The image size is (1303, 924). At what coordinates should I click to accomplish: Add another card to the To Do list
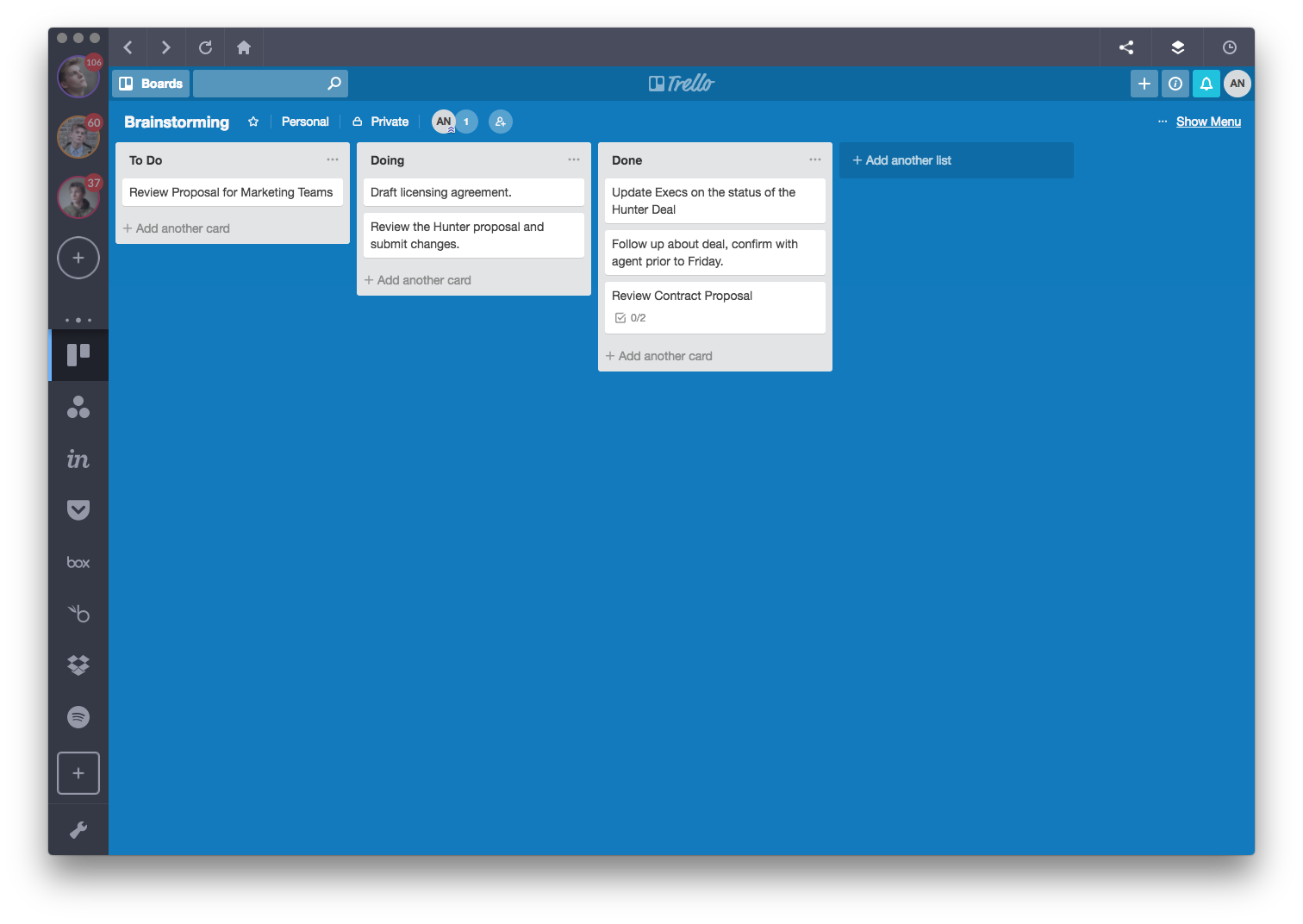click(177, 228)
